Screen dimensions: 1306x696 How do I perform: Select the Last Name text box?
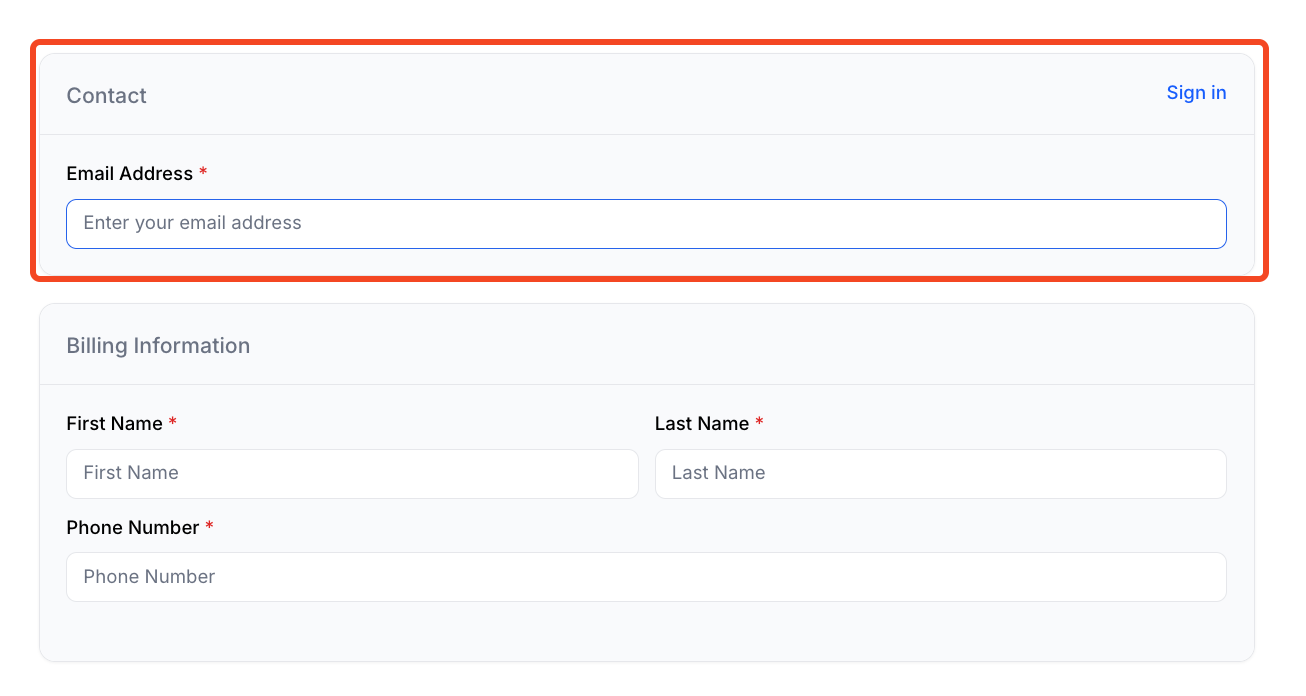click(x=940, y=474)
